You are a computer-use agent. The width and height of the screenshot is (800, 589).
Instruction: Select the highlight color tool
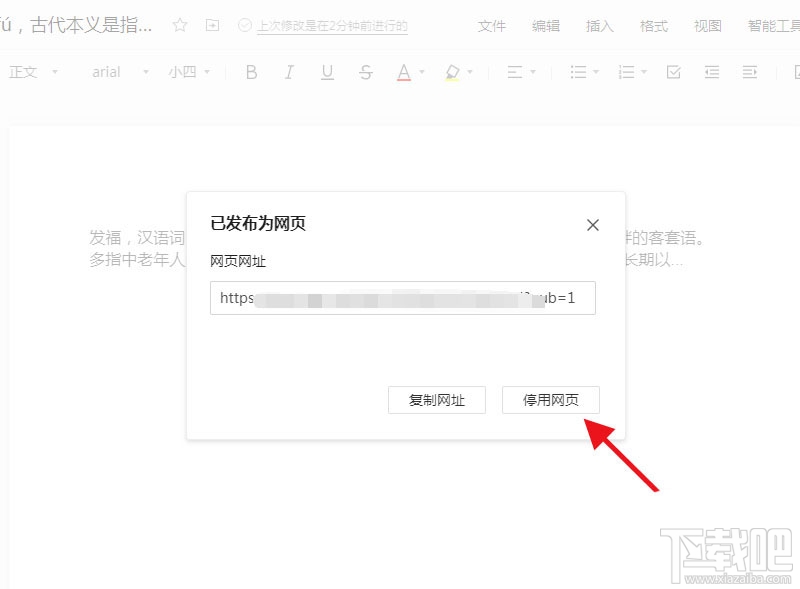pyautogui.click(x=453, y=72)
